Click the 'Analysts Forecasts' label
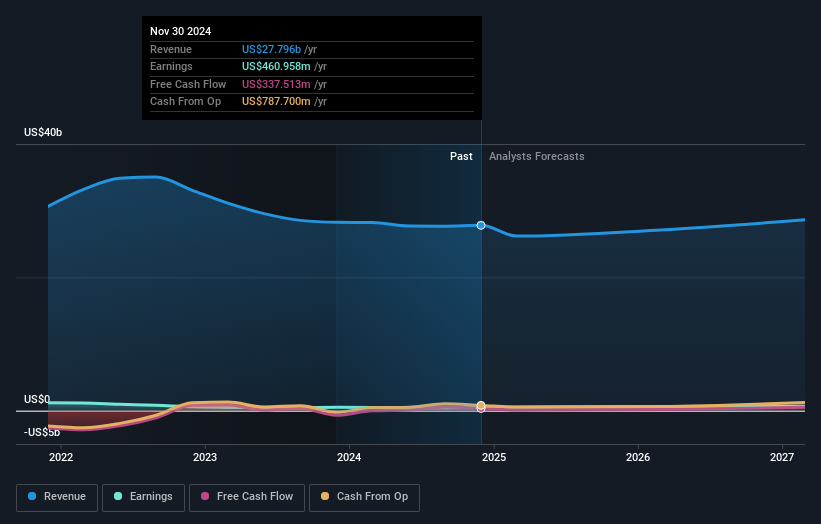Screen dimensions: 821x524 (x=537, y=156)
